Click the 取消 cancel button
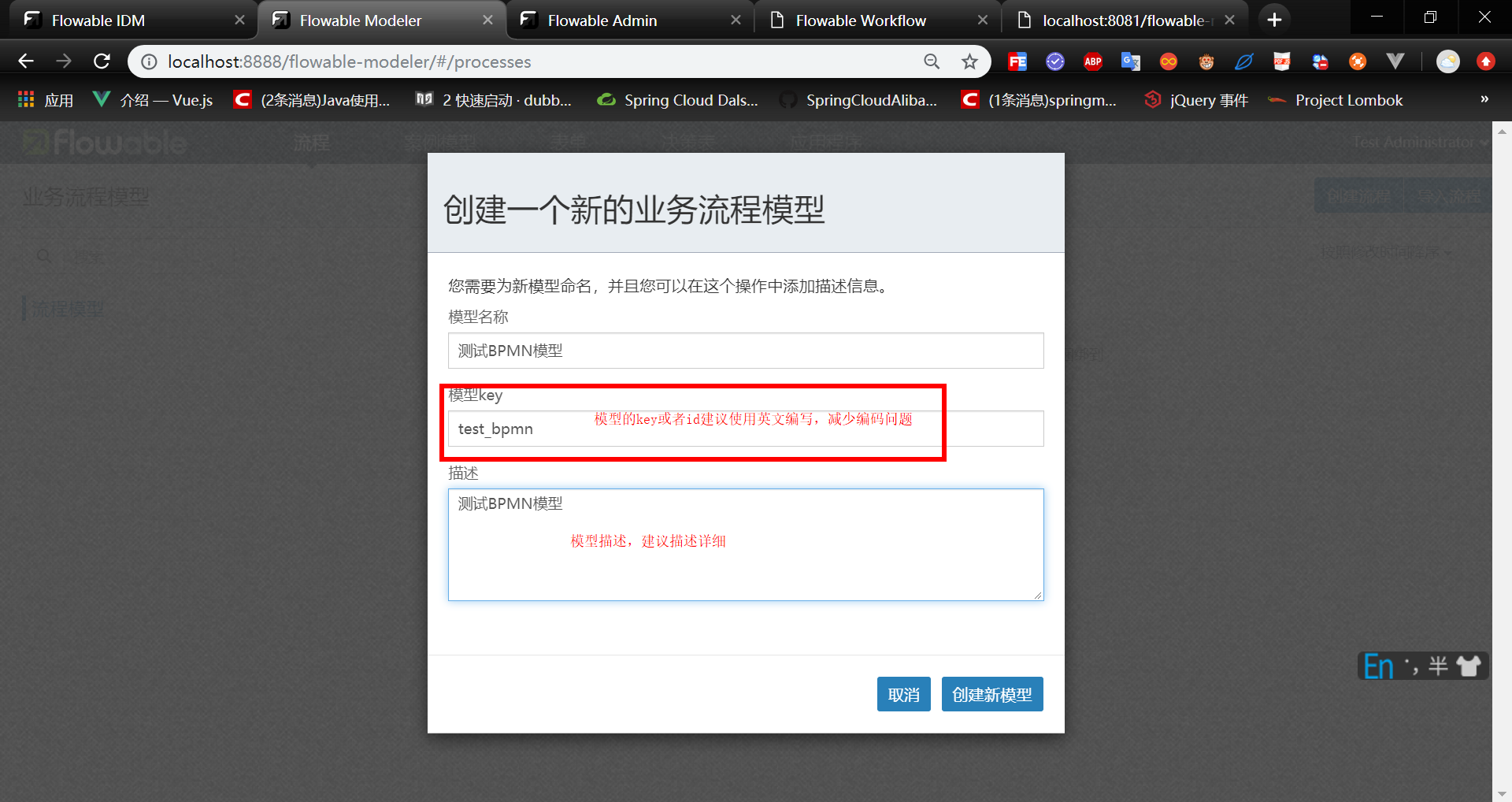The width and height of the screenshot is (1512, 802). tap(904, 694)
